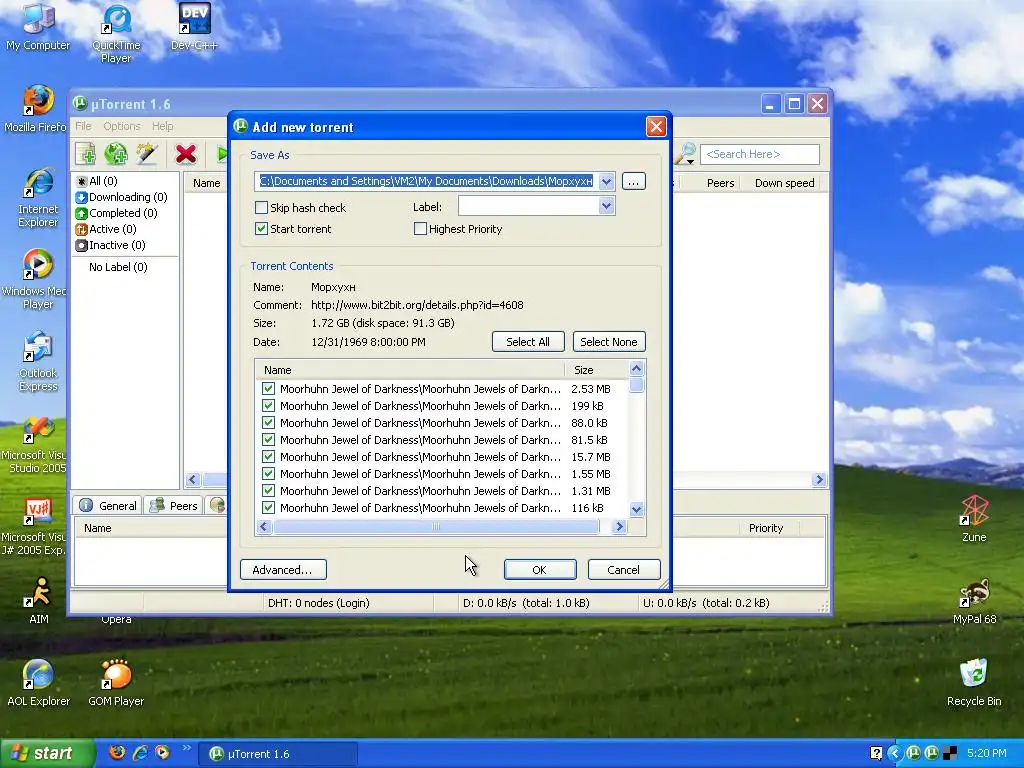The width and height of the screenshot is (1024, 768).
Task: Enable Skip hash check checkbox
Action: [261, 208]
